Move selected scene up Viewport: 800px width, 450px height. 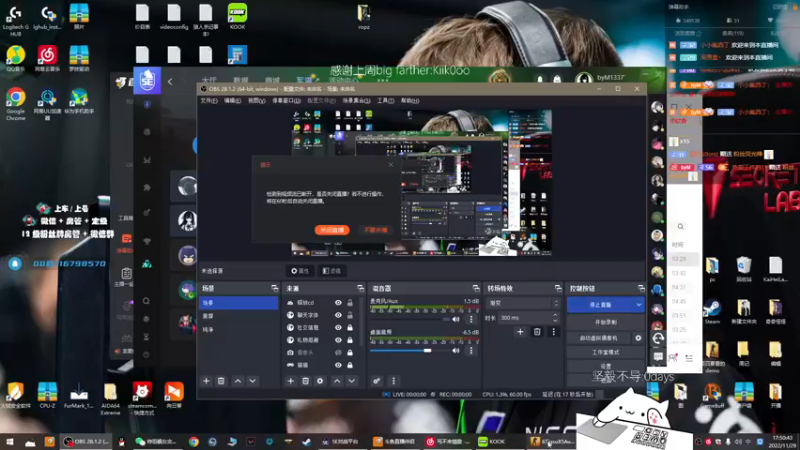(238, 381)
